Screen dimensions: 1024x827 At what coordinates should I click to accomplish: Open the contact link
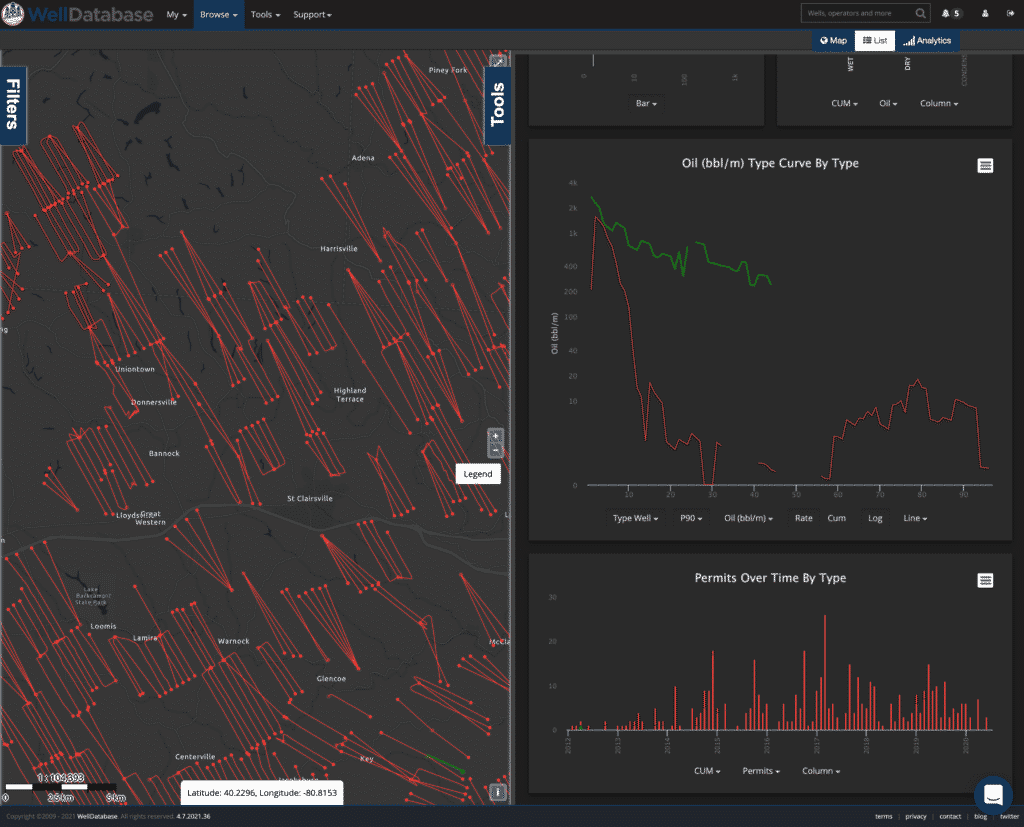pos(950,817)
